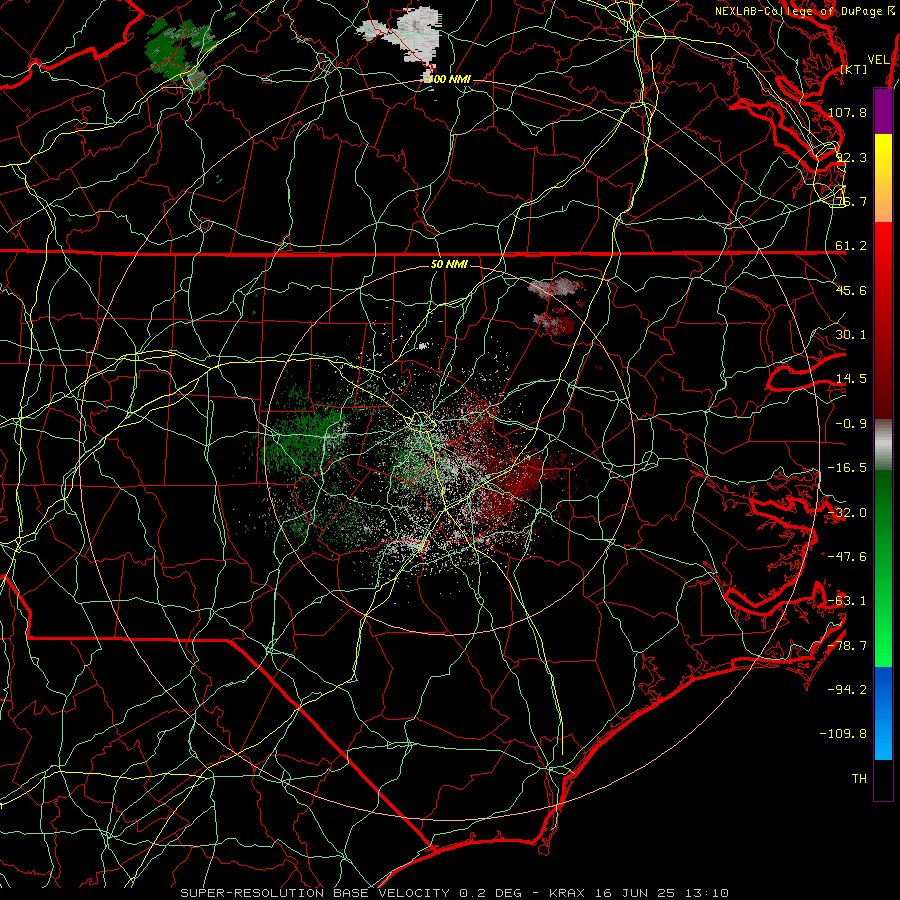Screen dimensions: 900x900
Task: Click the TH legend label
Action: (859, 779)
